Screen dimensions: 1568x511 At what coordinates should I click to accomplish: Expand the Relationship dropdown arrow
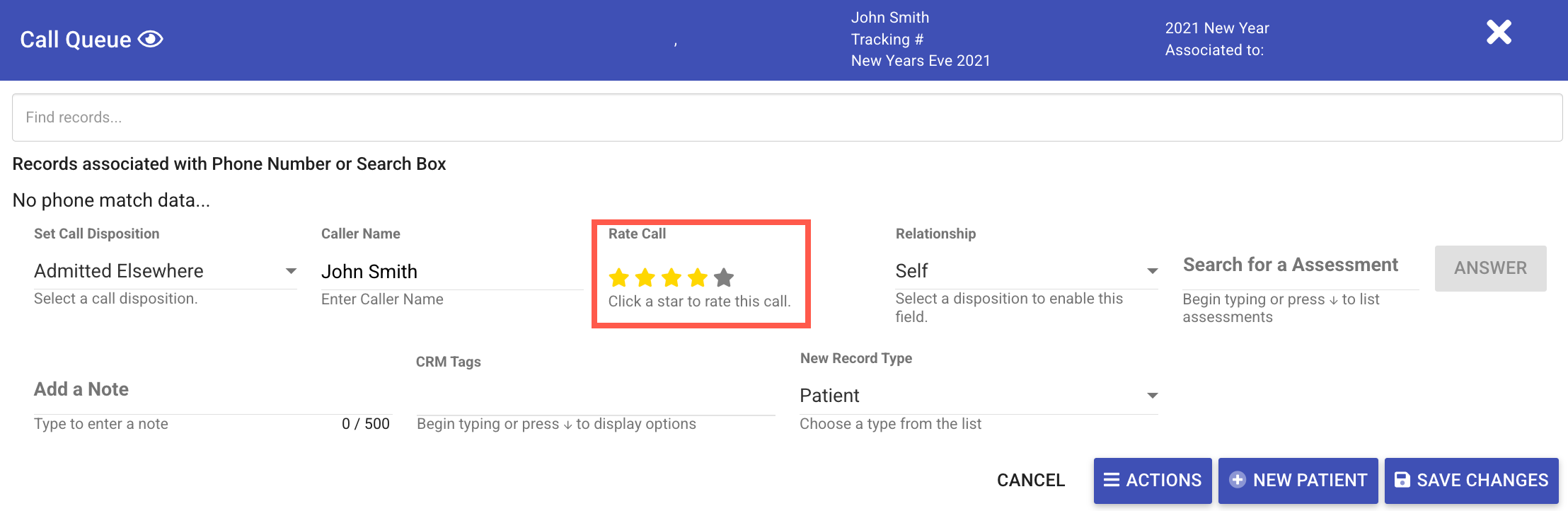1152,271
